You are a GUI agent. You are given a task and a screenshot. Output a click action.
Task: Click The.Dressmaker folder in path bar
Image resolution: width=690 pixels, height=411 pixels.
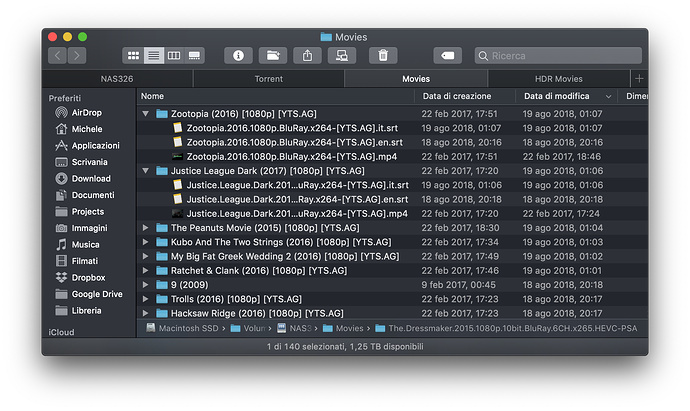coord(506,328)
